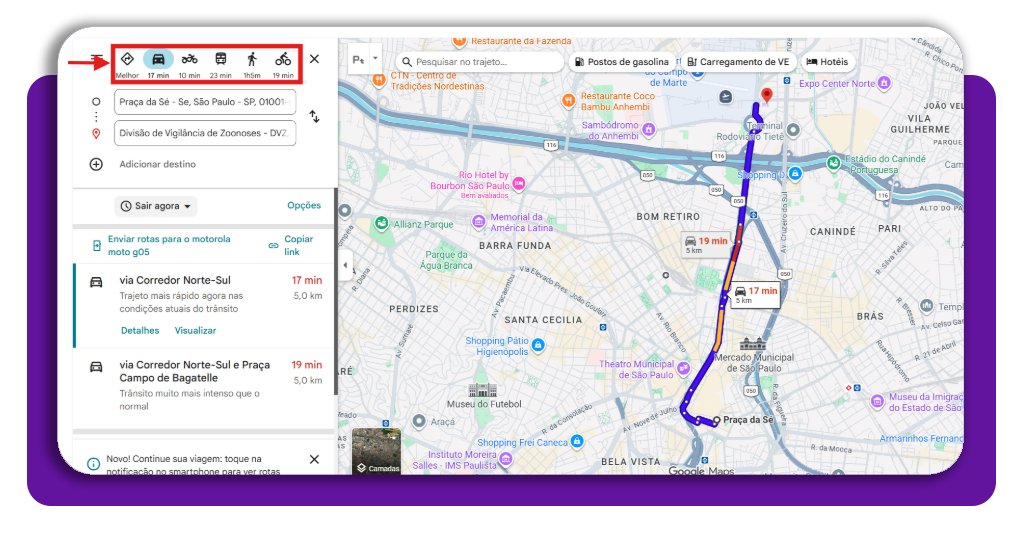Collapse the side panel using the arrow handle
1024x536 pixels.
(x=345, y=265)
